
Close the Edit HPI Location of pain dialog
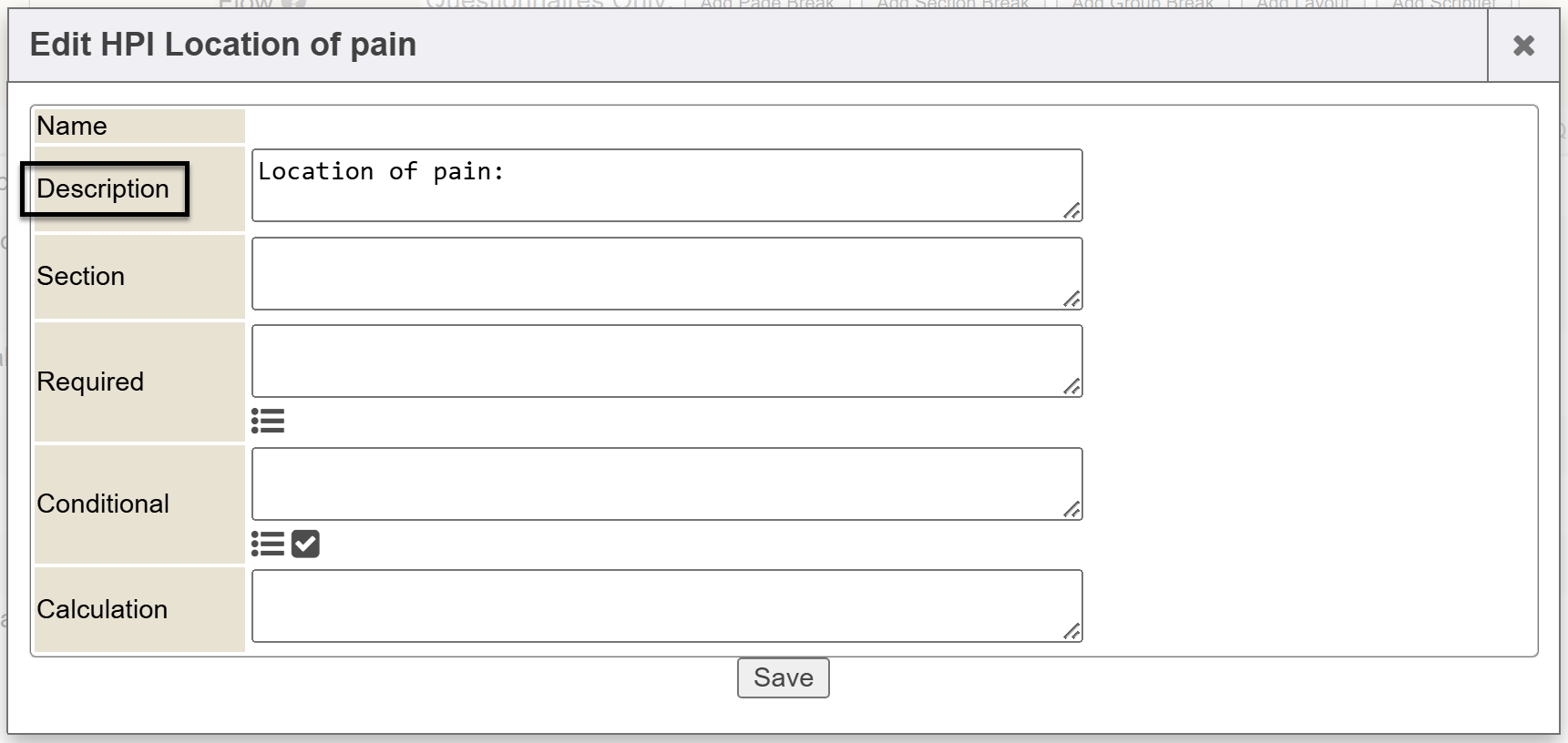click(x=1523, y=46)
